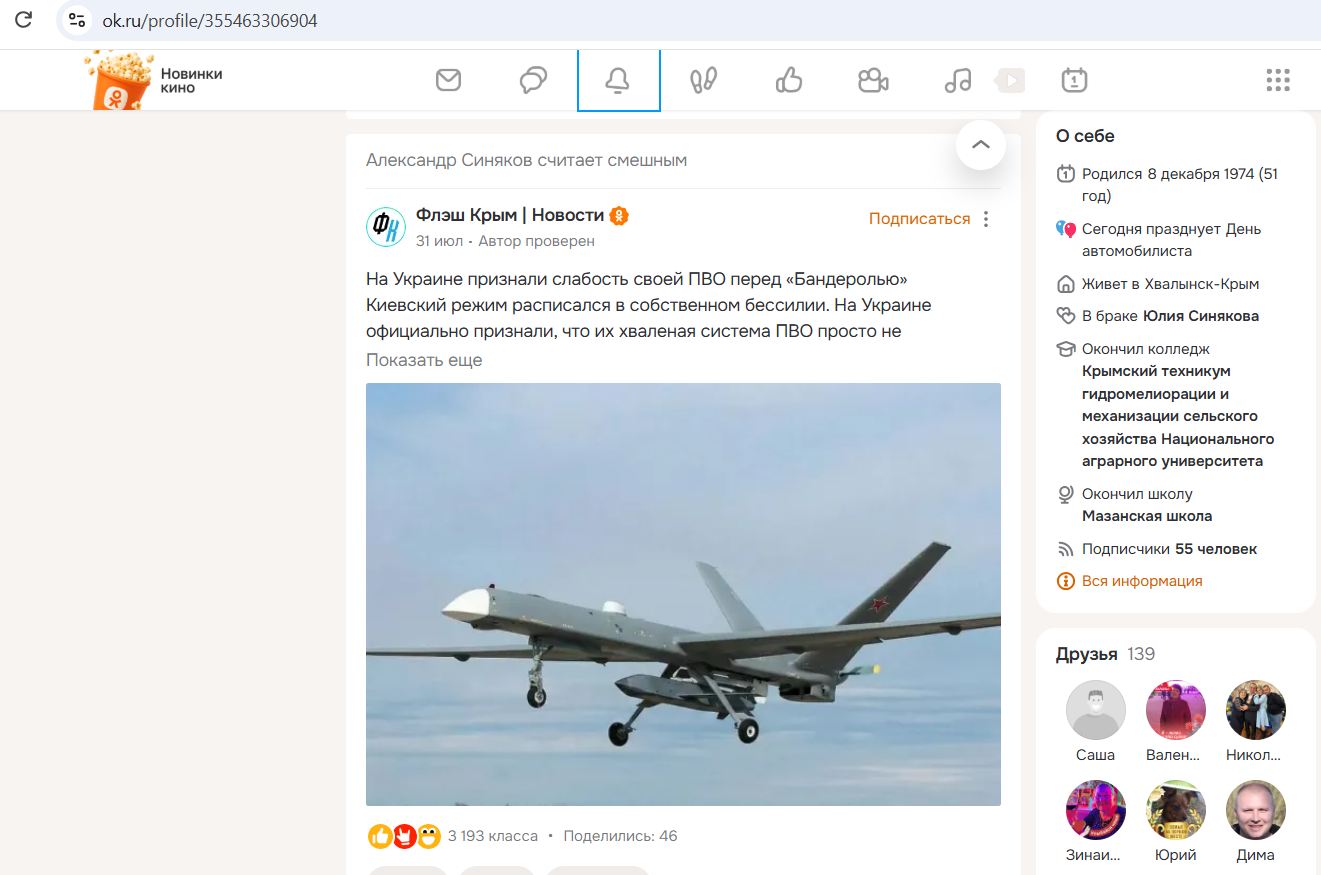Open the friend avatar labeled Никол...
The image size is (1321, 875).
(1256, 710)
